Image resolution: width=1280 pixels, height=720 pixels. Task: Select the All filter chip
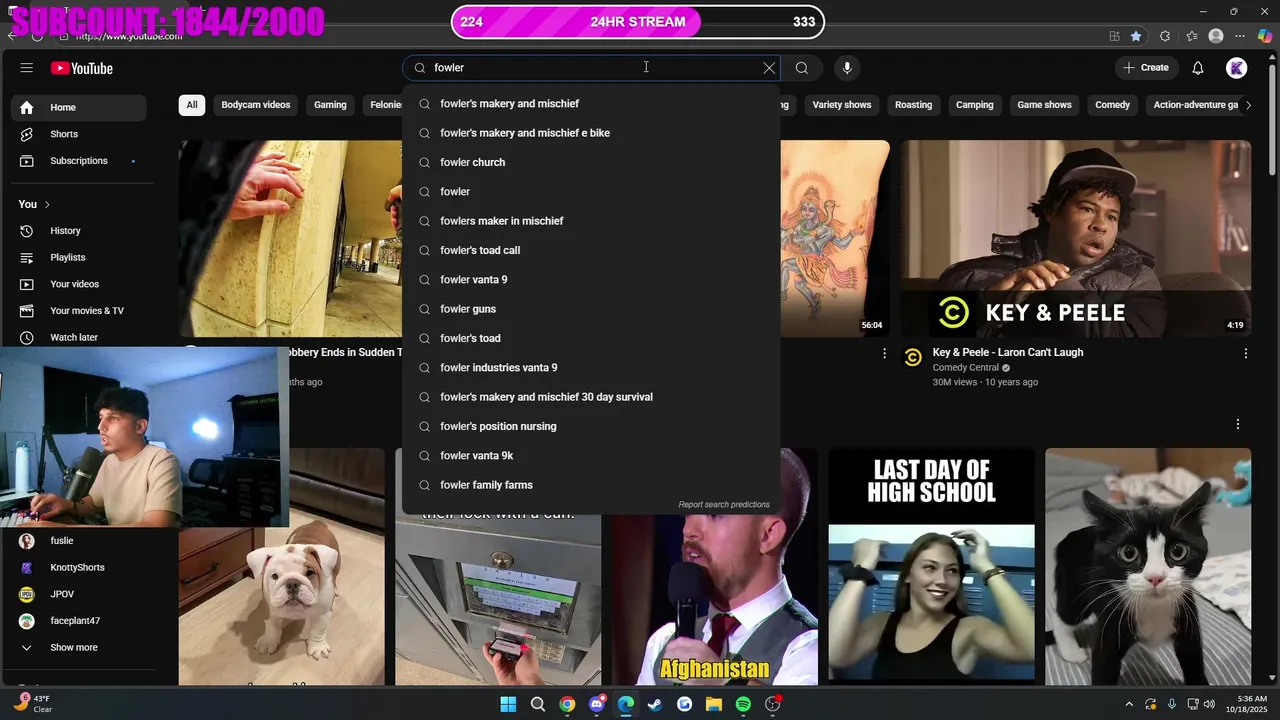click(192, 105)
